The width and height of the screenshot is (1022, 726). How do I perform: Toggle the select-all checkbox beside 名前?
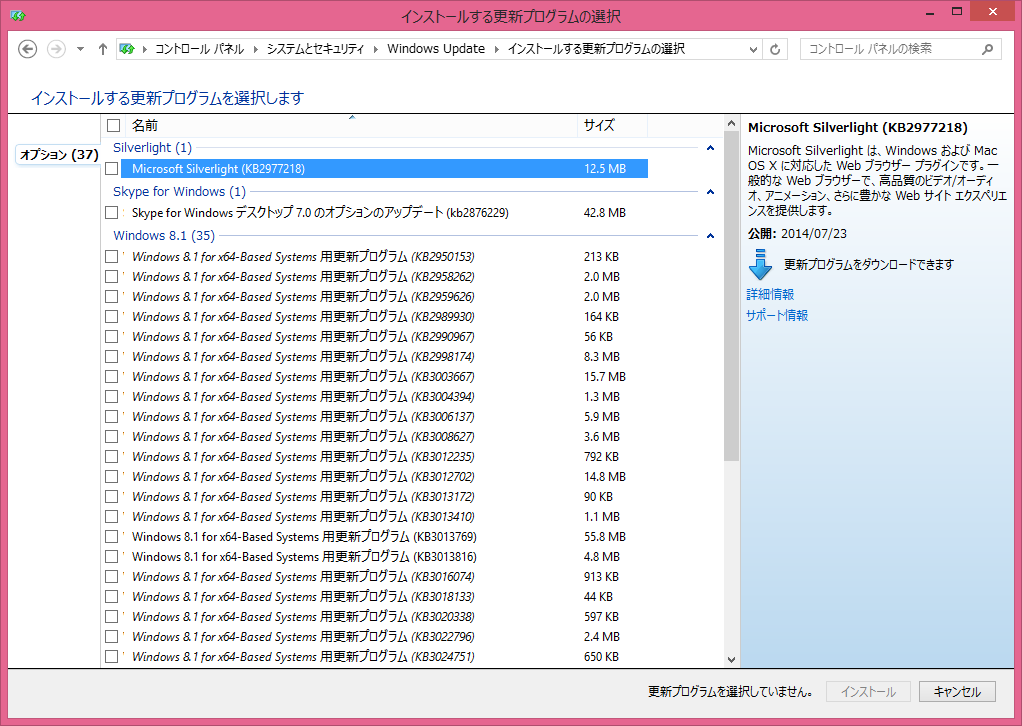point(113,125)
